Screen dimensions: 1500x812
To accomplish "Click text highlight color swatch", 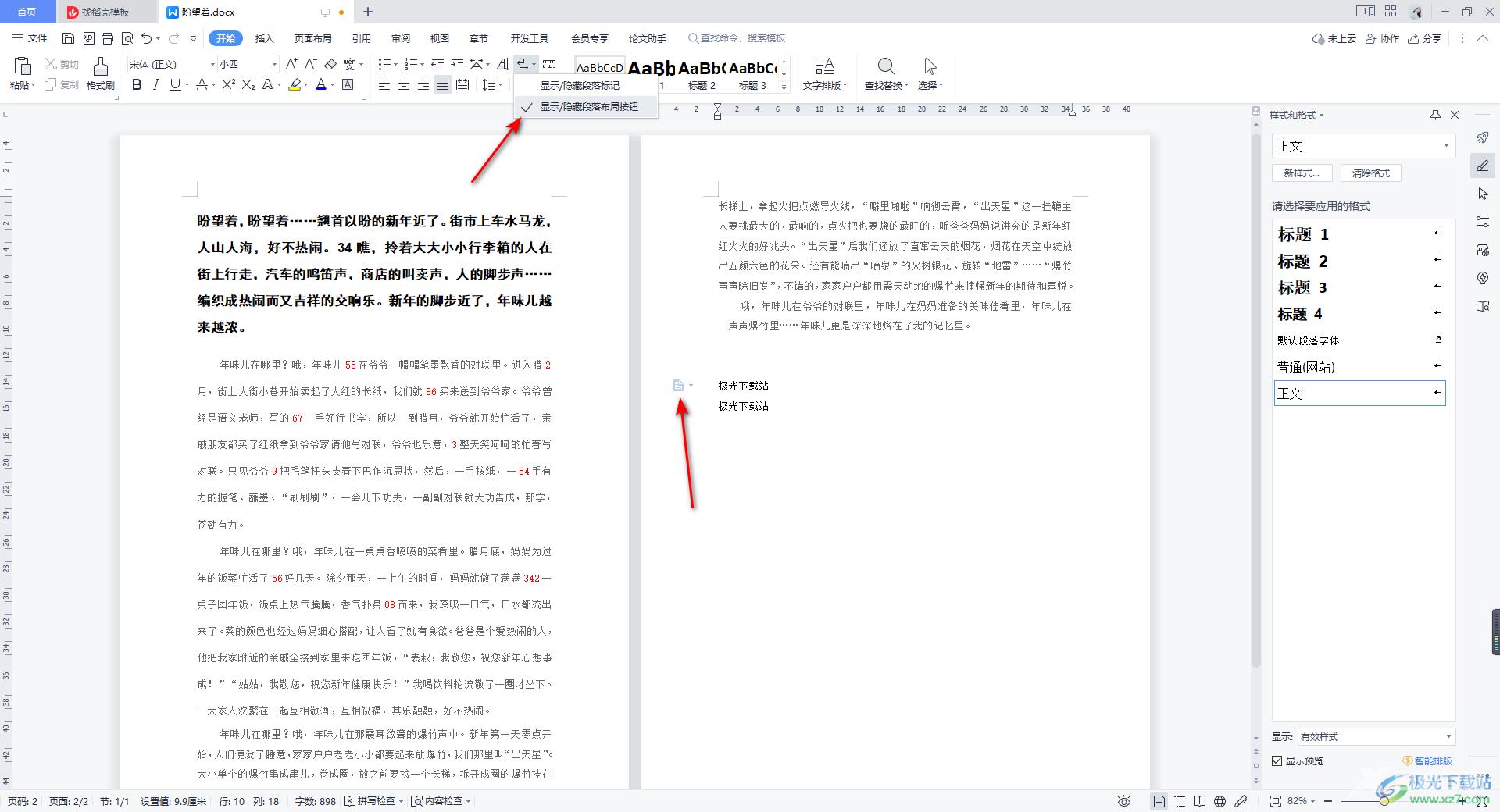I will click(x=295, y=84).
